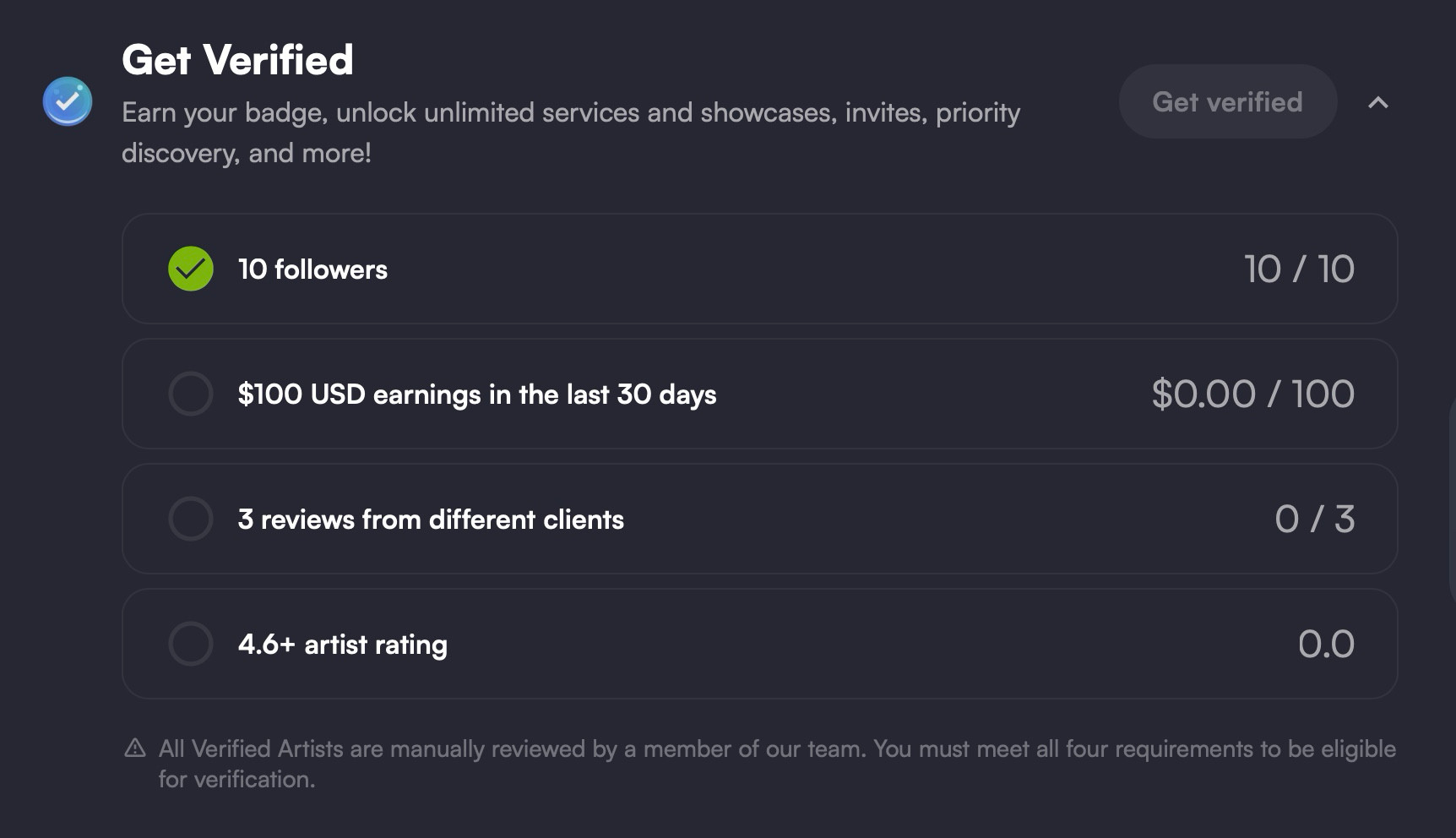The width and height of the screenshot is (1456, 838).
Task: Select the 10 followers requirement row
Action: pos(760,269)
